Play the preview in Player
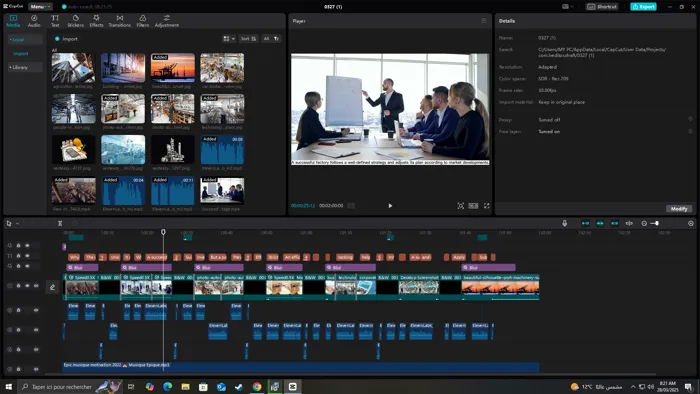The image size is (700, 394). point(390,206)
